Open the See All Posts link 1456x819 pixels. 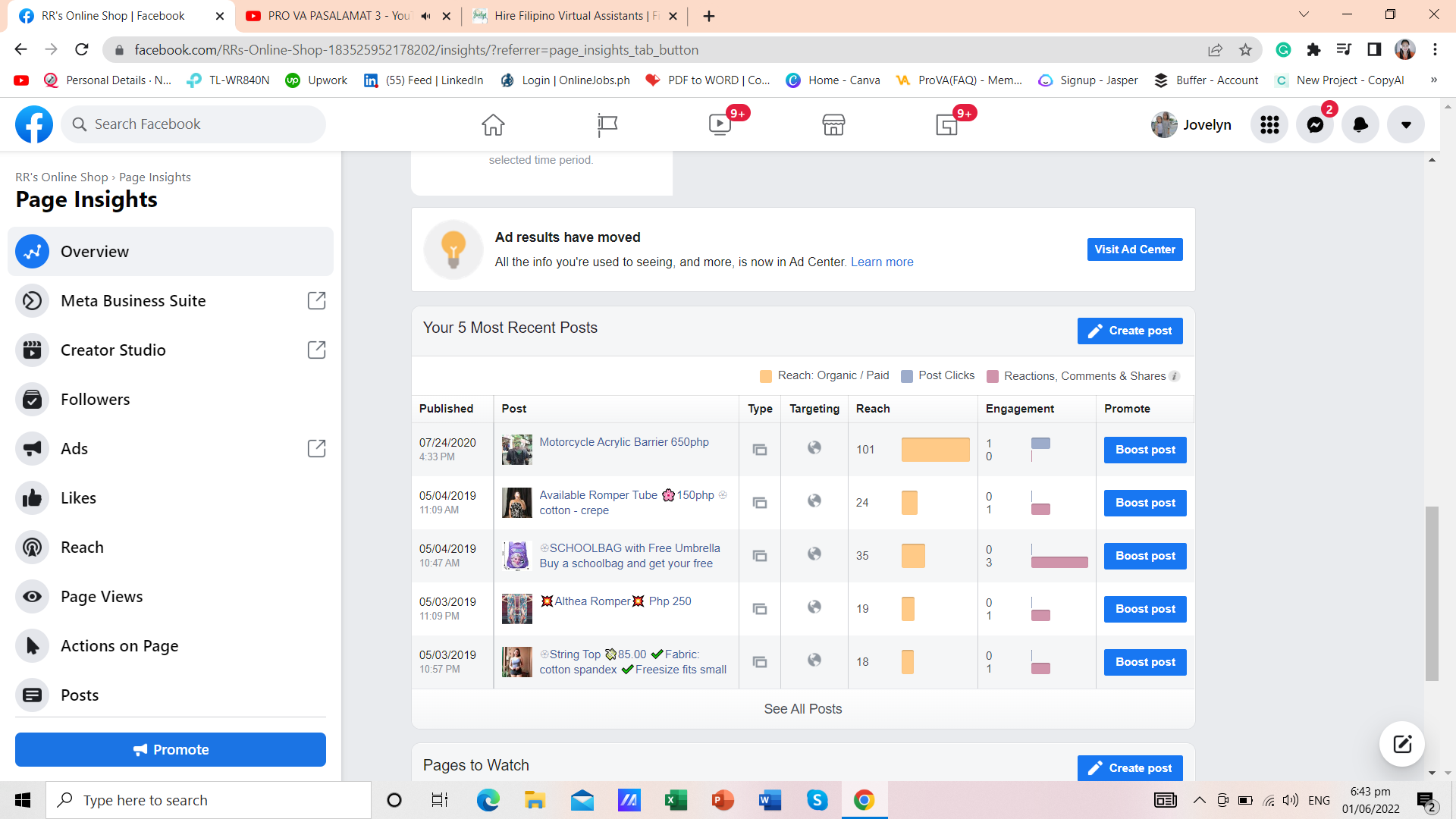pyautogui.click(x=802, y=709)
